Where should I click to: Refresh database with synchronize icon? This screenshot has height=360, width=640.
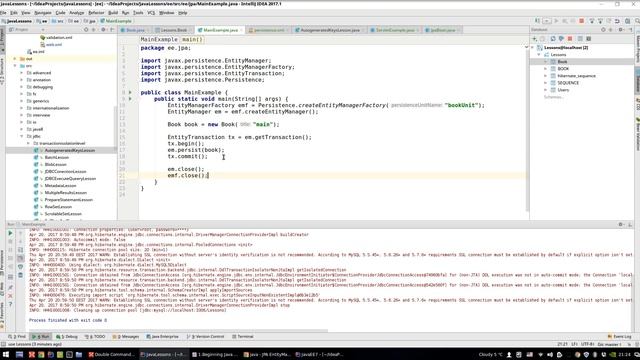553,38
